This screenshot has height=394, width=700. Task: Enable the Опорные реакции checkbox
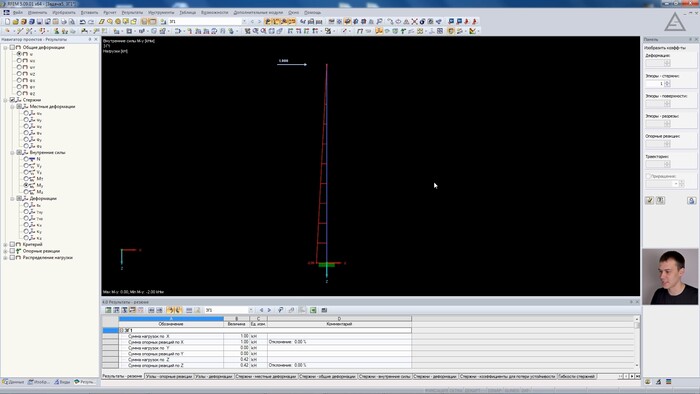(x=12, y=251)
